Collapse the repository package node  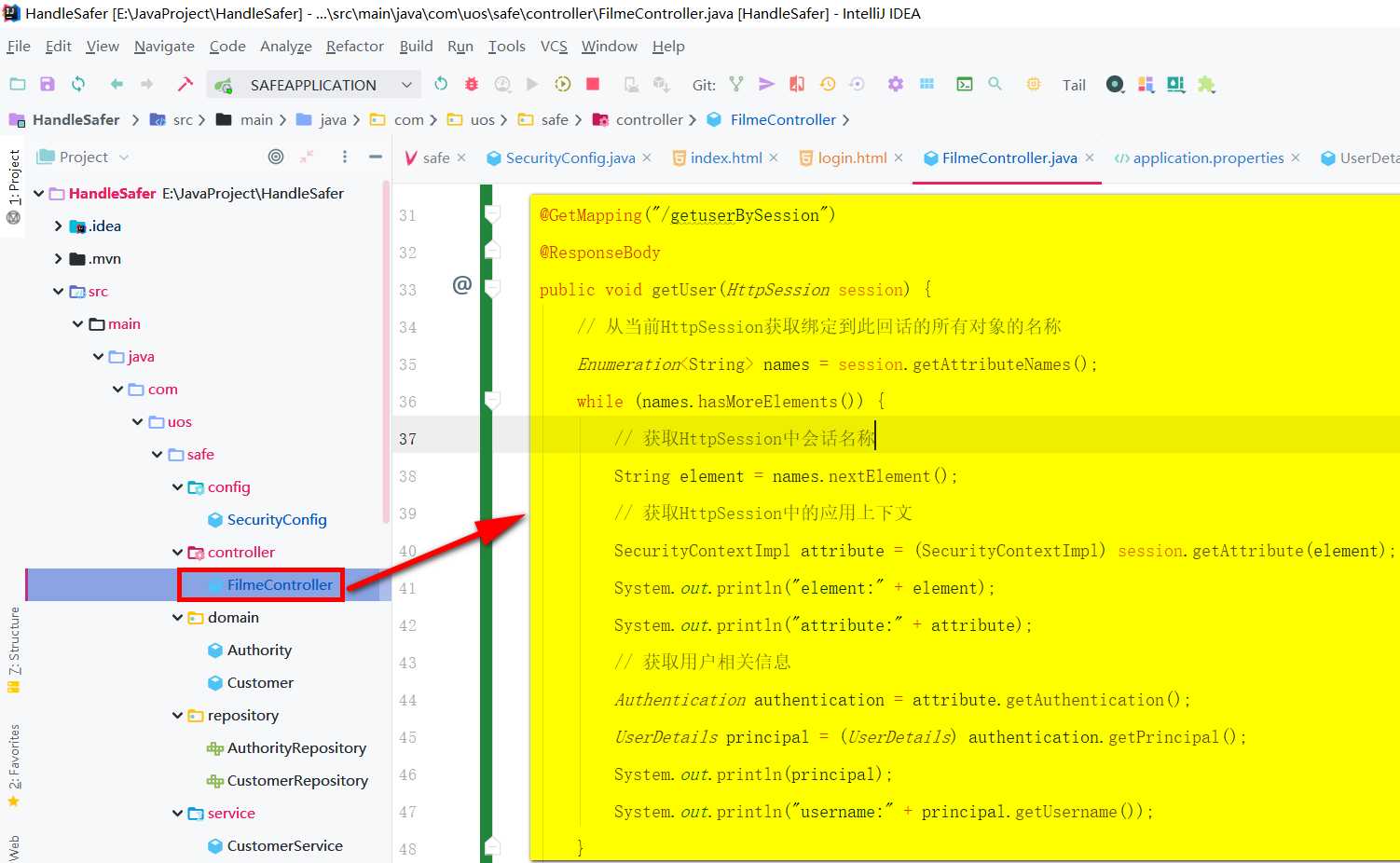pos(177,715)
